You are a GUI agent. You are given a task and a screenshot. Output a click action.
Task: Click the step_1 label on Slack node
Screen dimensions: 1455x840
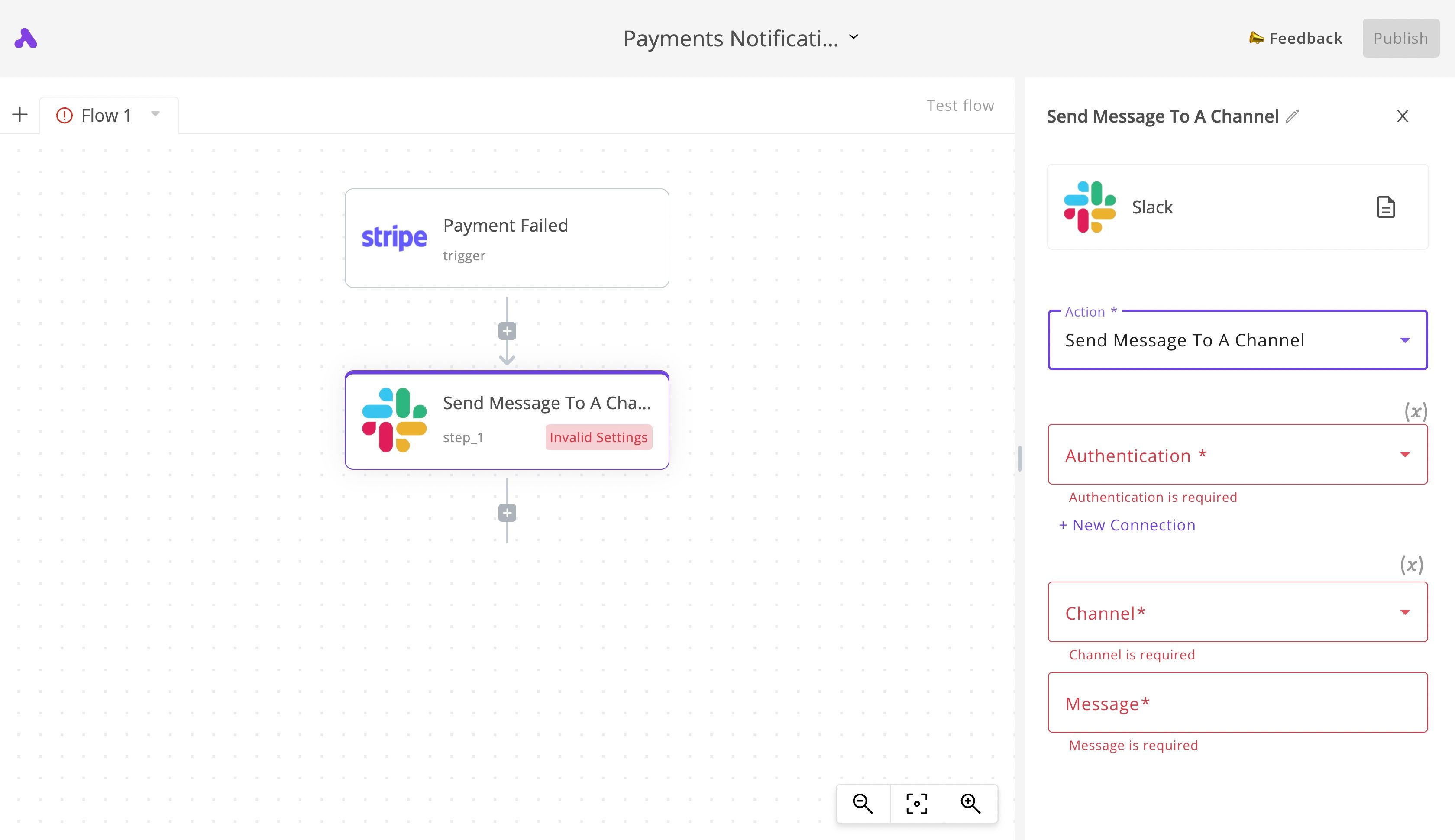point(462,437)
